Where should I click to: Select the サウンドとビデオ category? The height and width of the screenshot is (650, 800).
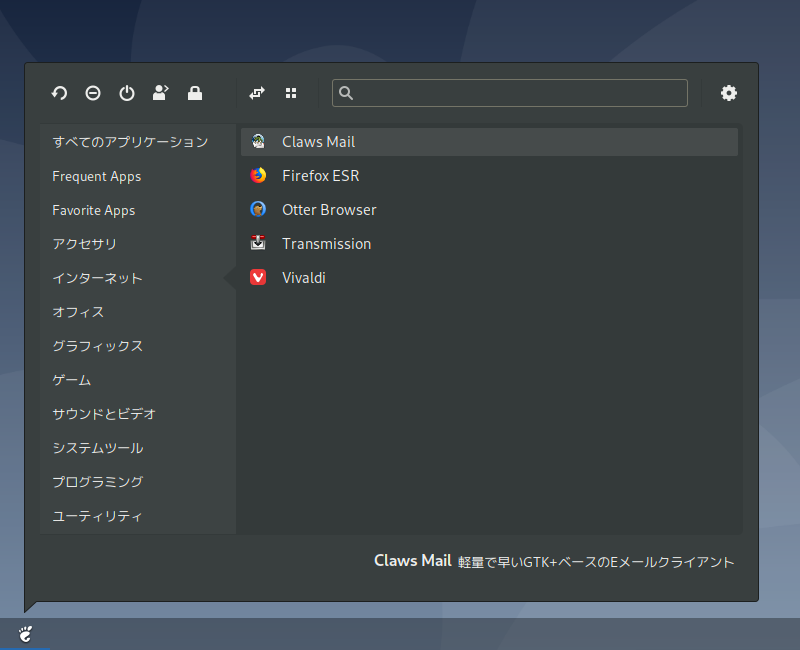(x=104, y=414)
